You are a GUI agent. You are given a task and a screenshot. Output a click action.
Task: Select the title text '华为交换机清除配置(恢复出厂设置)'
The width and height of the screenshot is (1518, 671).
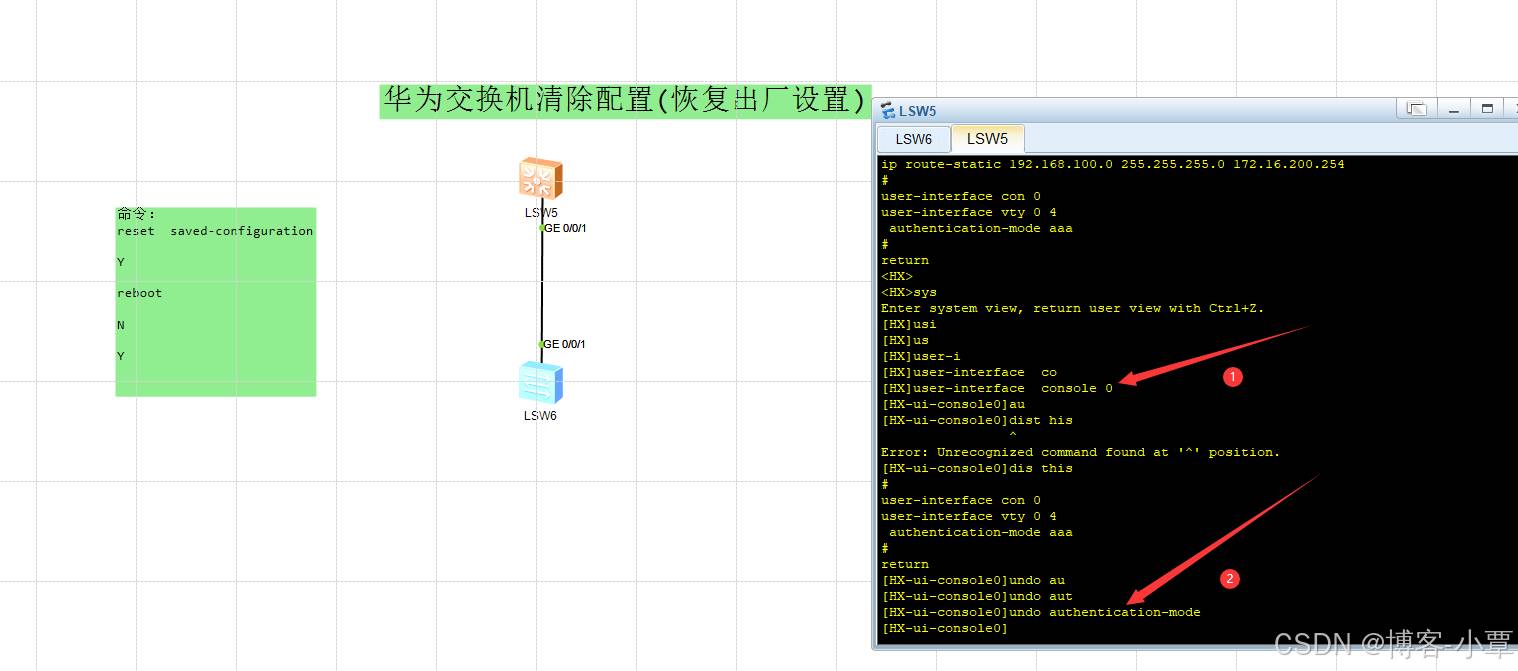tap(625, 101)
